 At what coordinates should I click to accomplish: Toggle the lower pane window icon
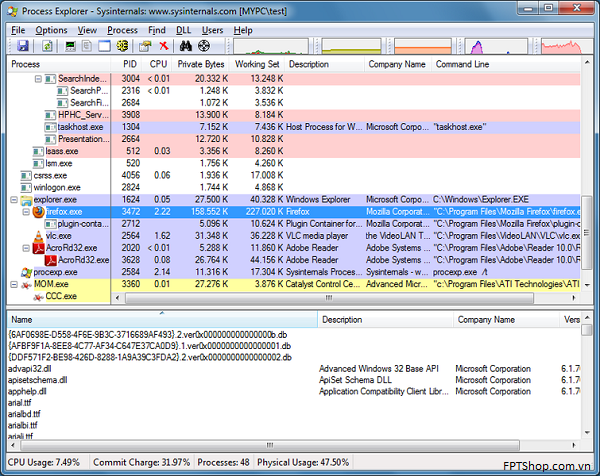pyautogui.click(x=104, y=46)
